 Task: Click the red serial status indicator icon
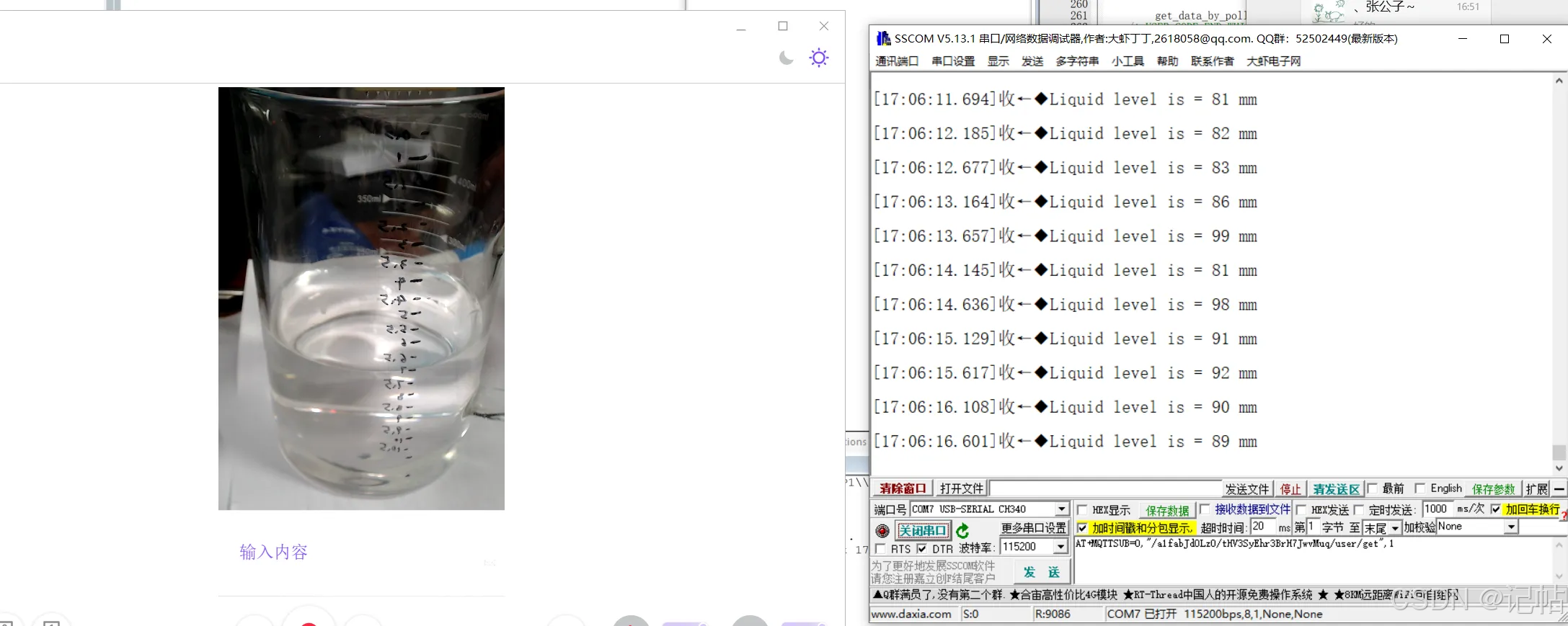point(882,531)
